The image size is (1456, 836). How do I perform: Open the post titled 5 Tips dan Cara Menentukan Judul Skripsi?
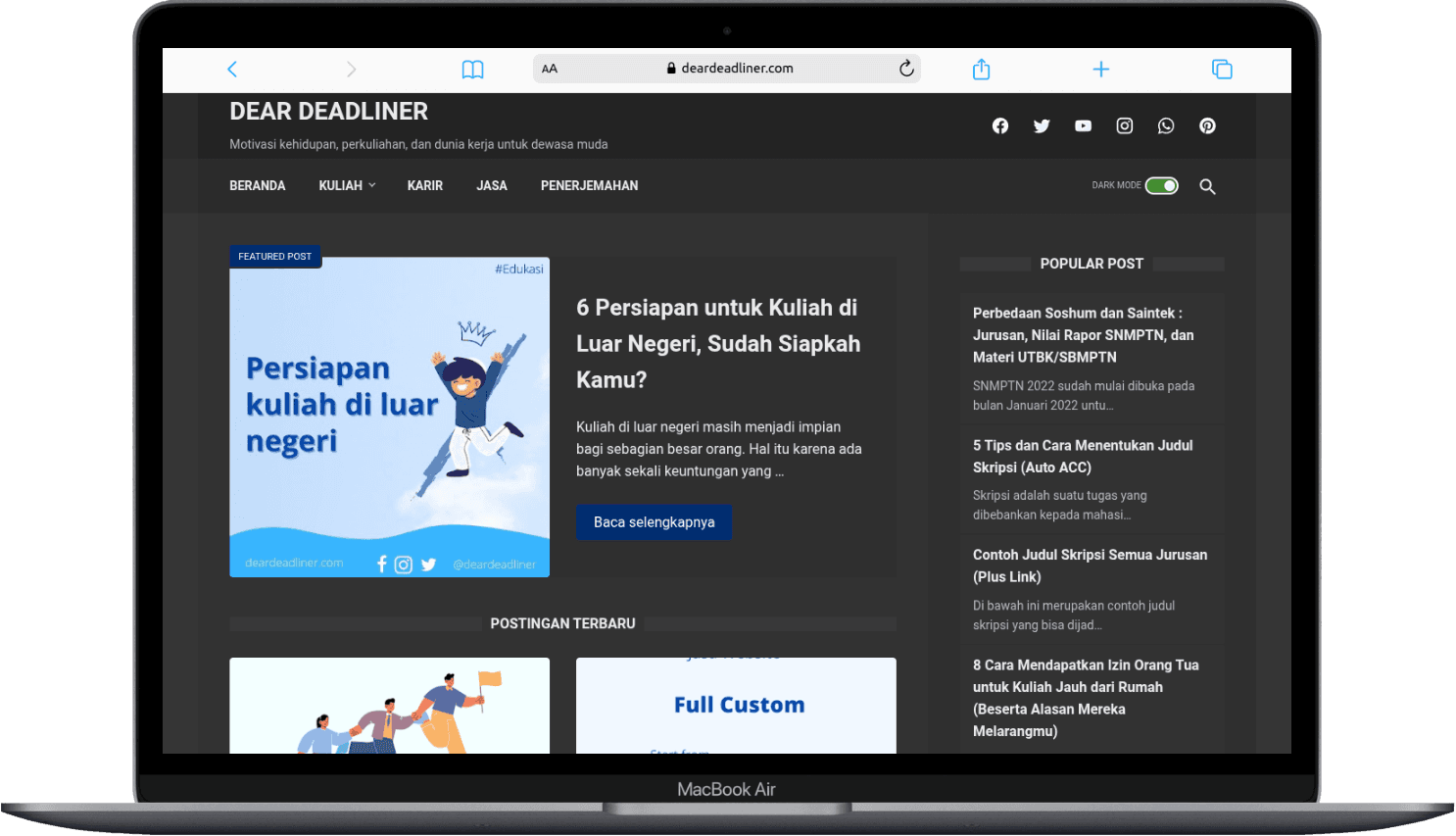point(1083,456)
